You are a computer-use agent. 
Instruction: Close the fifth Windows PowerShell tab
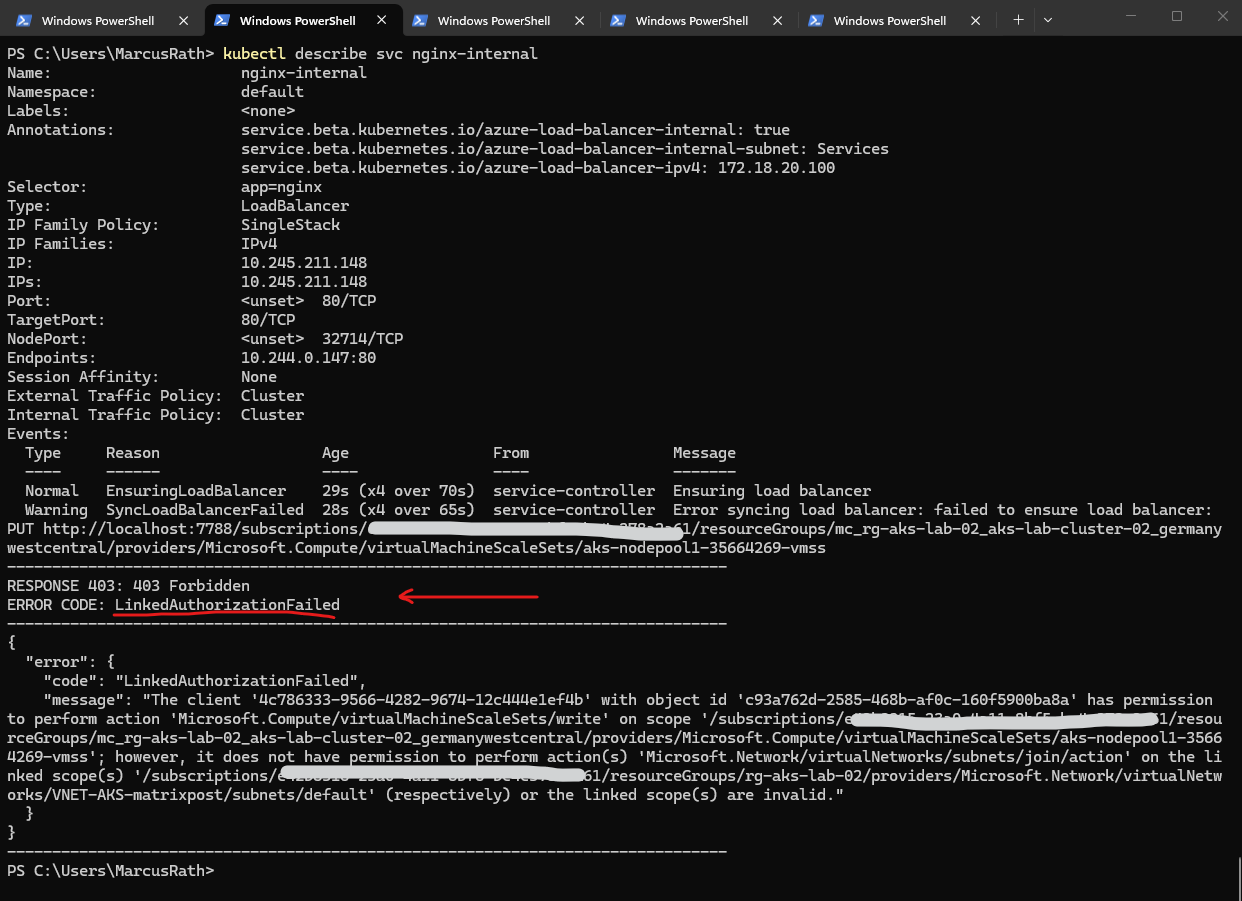coord(974,20)
